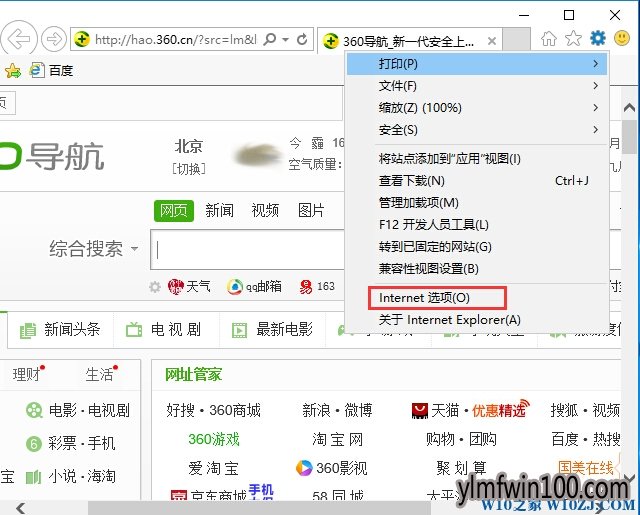Open 彩票·手机 sidebar link
This screenshot has width=640, height=515.
(71, 443)
